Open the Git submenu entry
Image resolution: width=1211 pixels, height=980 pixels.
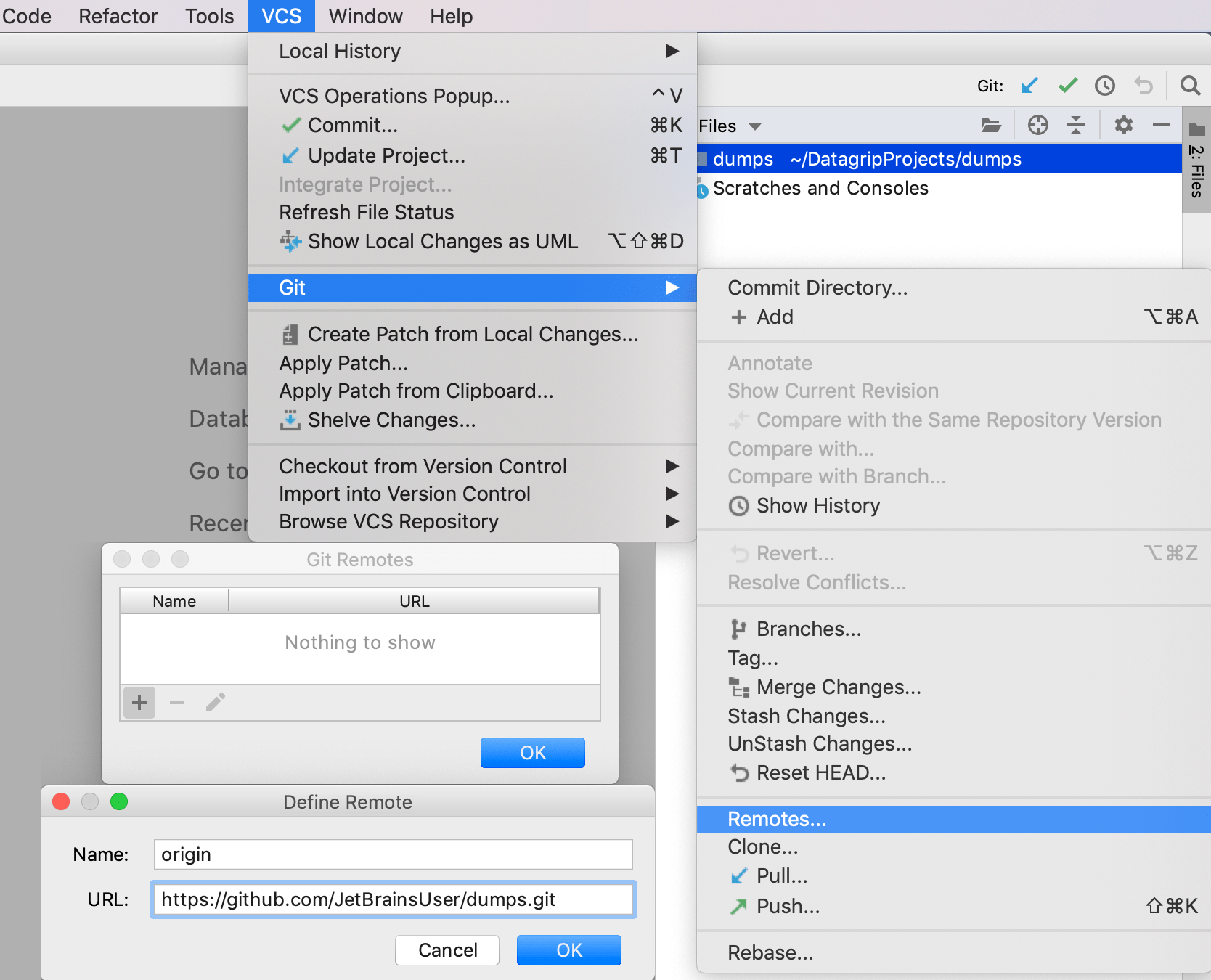(x=472, y=287)
